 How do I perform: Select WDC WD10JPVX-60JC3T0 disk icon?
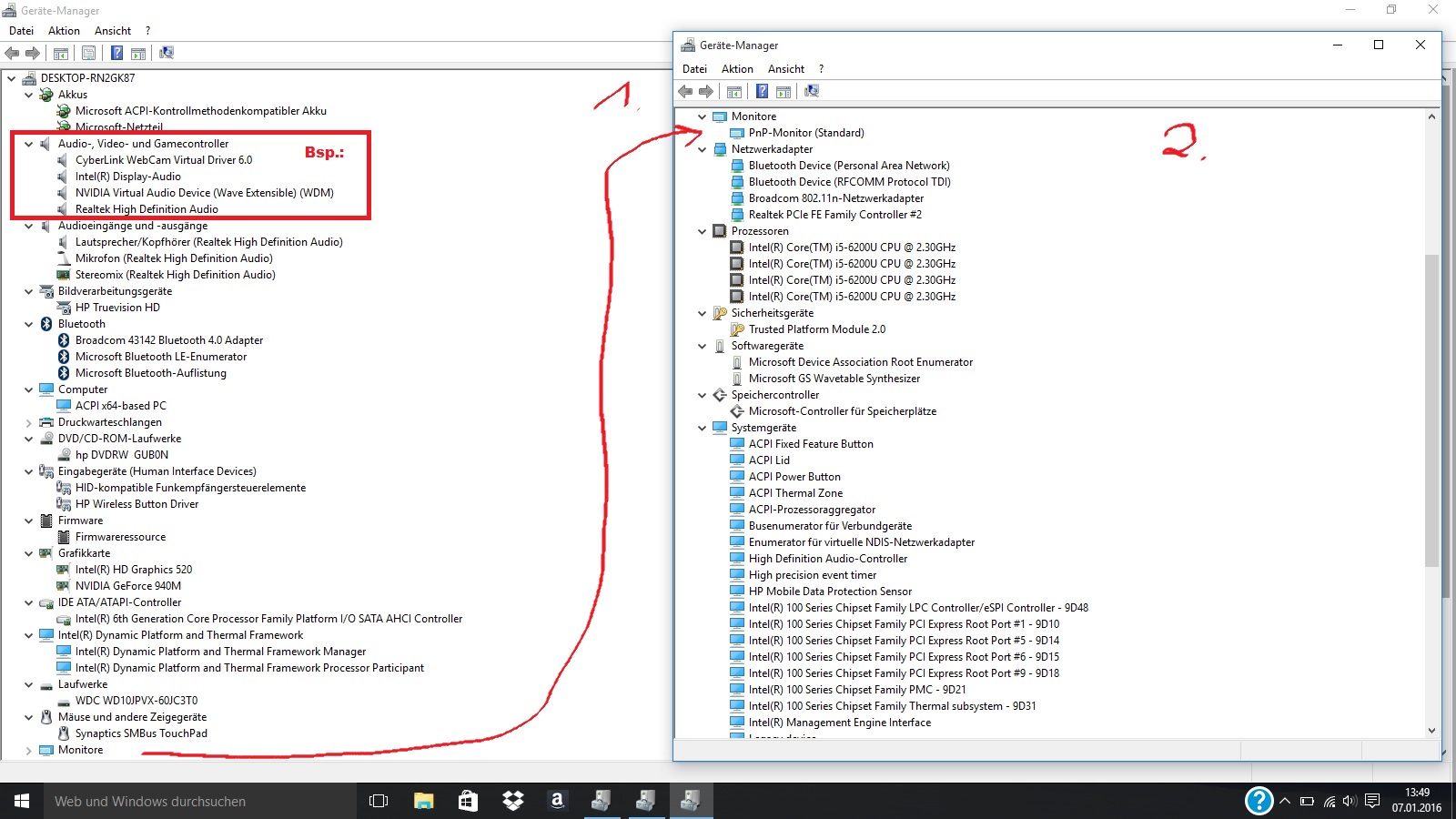(64, 701)
